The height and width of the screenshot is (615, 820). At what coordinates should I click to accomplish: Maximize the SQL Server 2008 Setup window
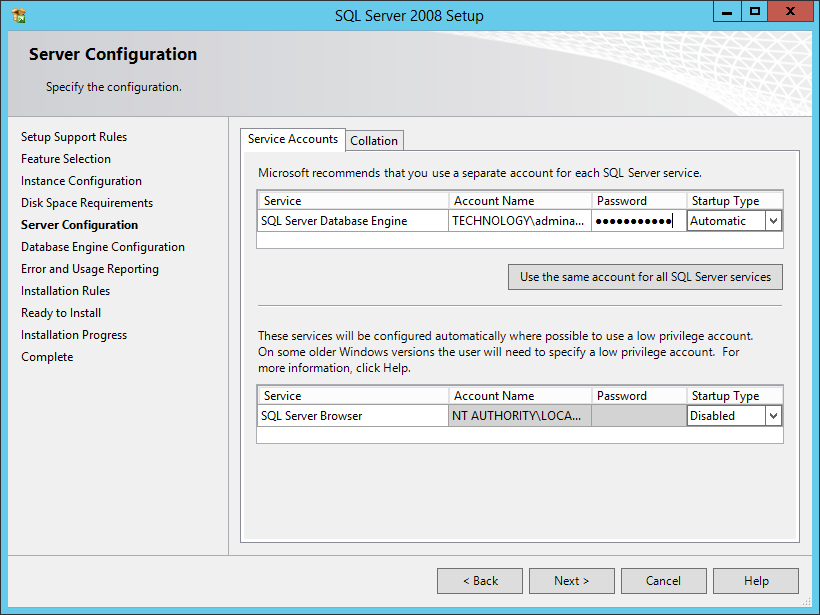tap(755, 12)
